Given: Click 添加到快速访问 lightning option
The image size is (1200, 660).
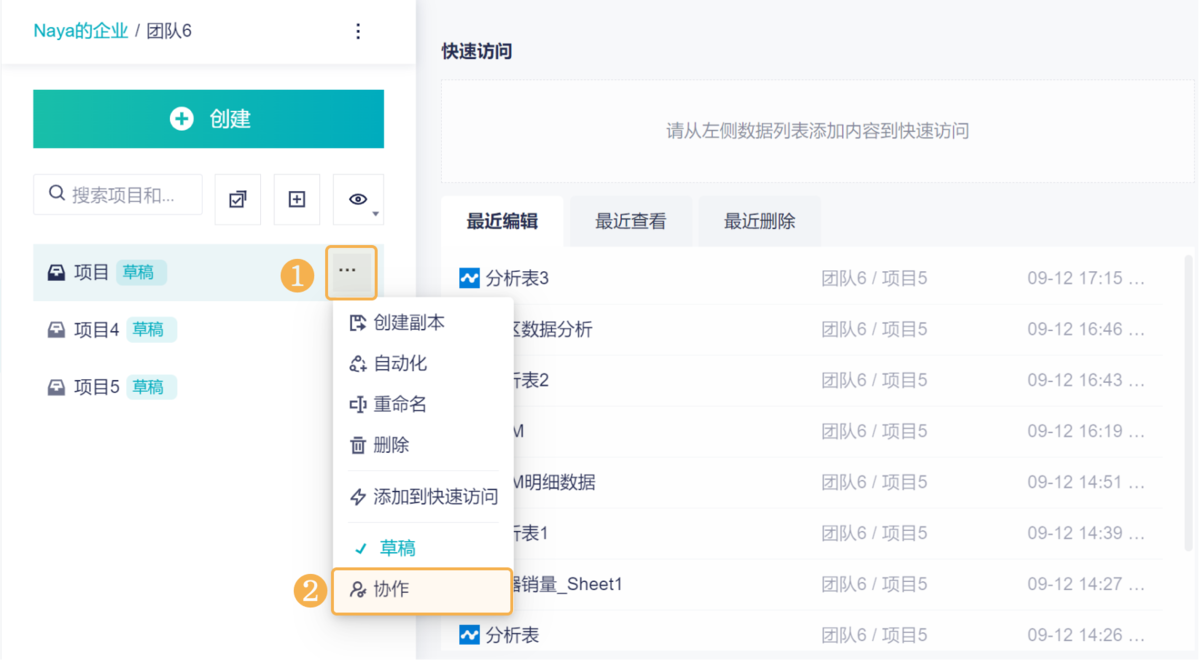Looking at the screenshot, I should click(x=434, y=497).
